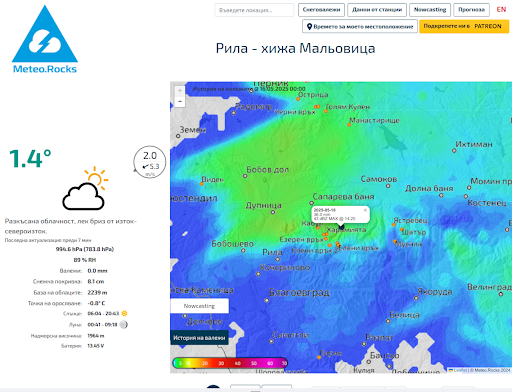512x392 pixels.
Task: Switch language to EN
Action: (x=501, y=10)
